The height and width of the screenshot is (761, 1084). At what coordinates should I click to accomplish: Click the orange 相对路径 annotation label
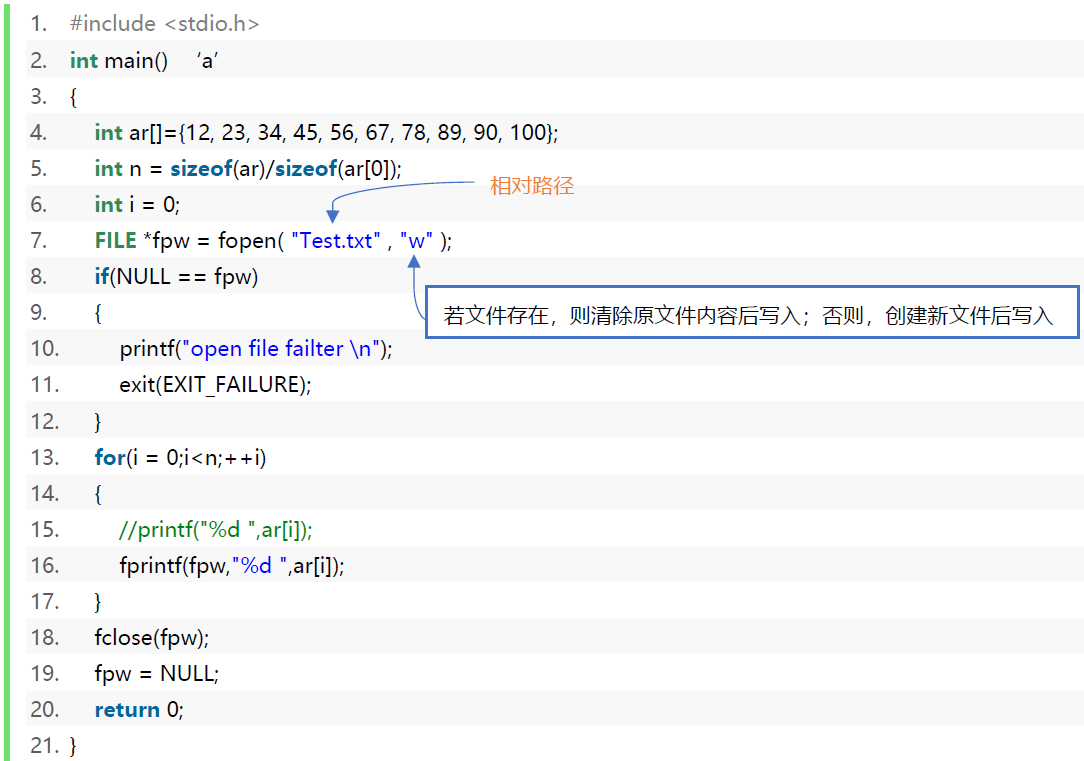pos(532,186)
